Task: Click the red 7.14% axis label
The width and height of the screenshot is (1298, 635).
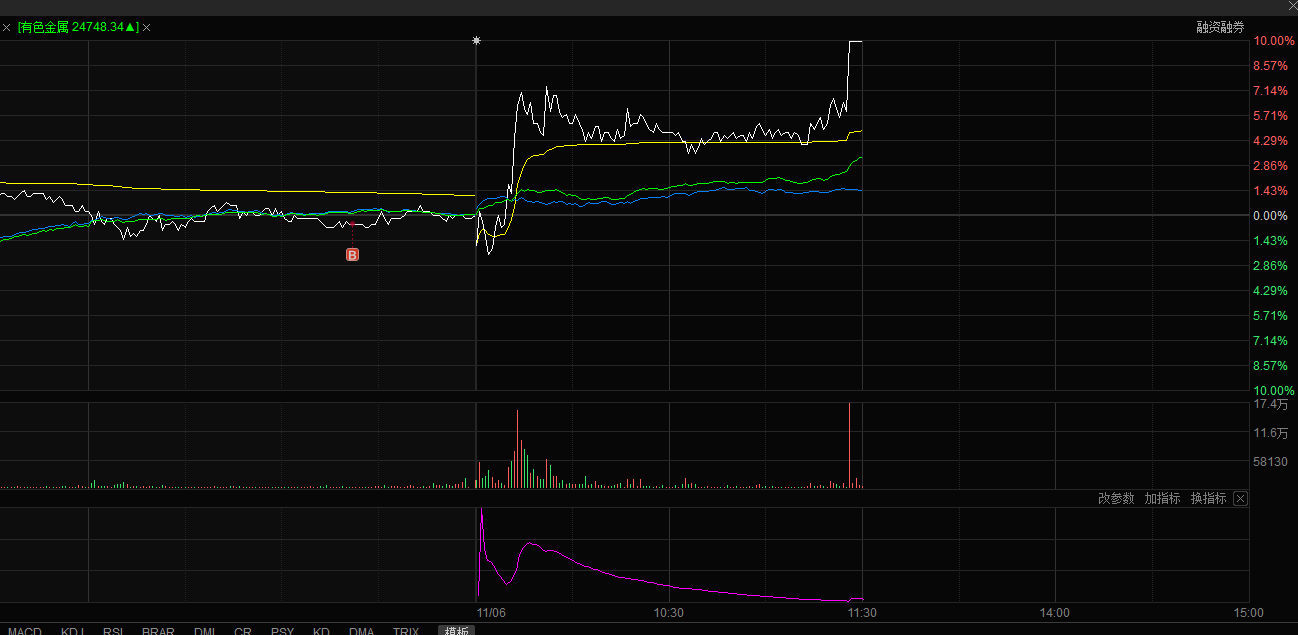Action: 1271,91
